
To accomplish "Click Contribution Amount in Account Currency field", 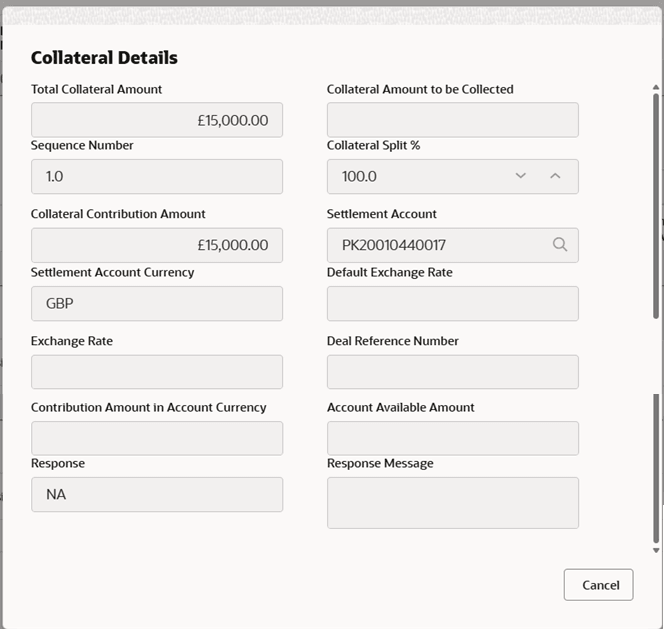I will (157, 438).
